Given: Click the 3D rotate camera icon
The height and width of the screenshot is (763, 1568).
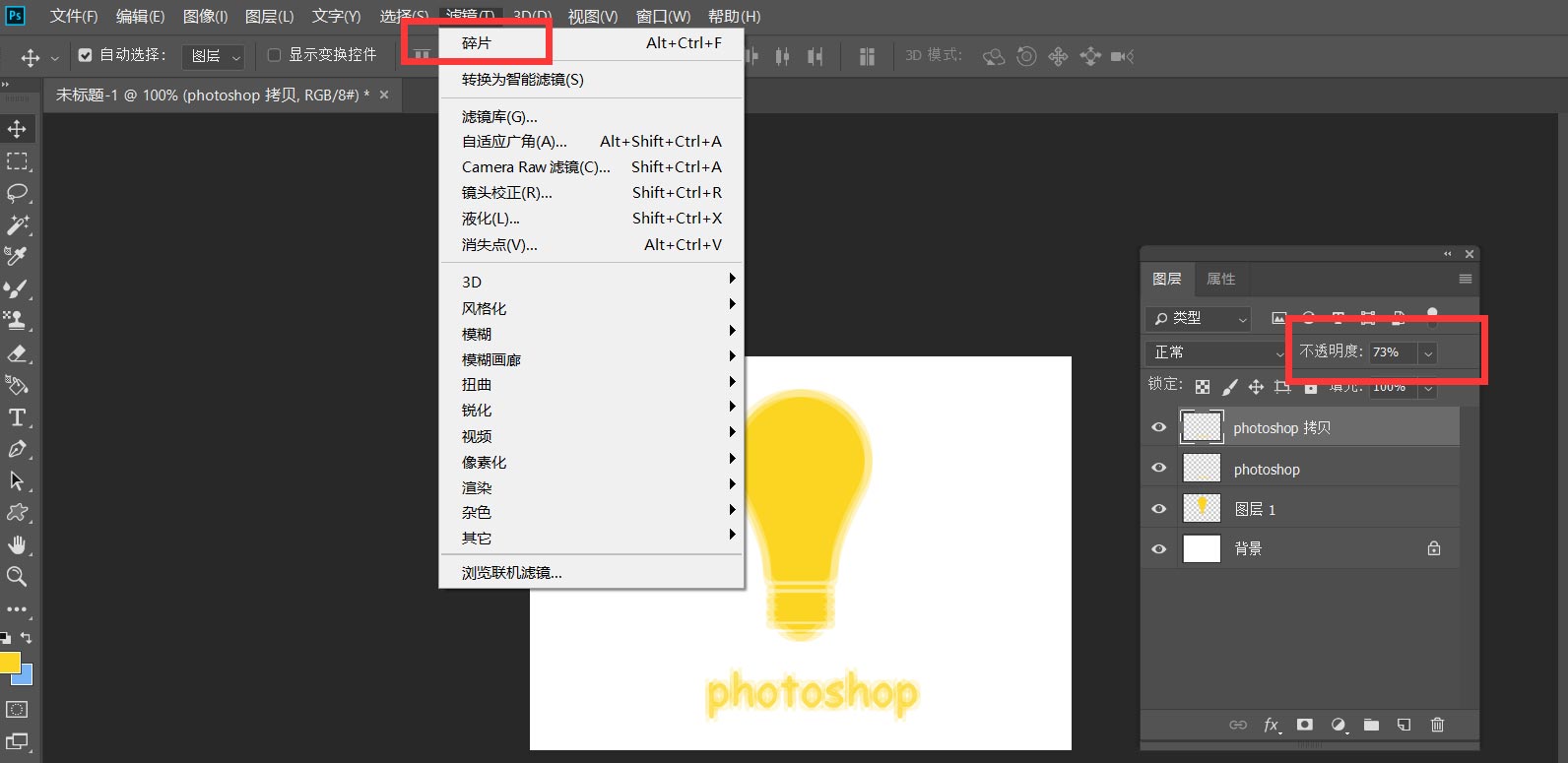Looking at the screenshot, I should click(x=994, y=56).
